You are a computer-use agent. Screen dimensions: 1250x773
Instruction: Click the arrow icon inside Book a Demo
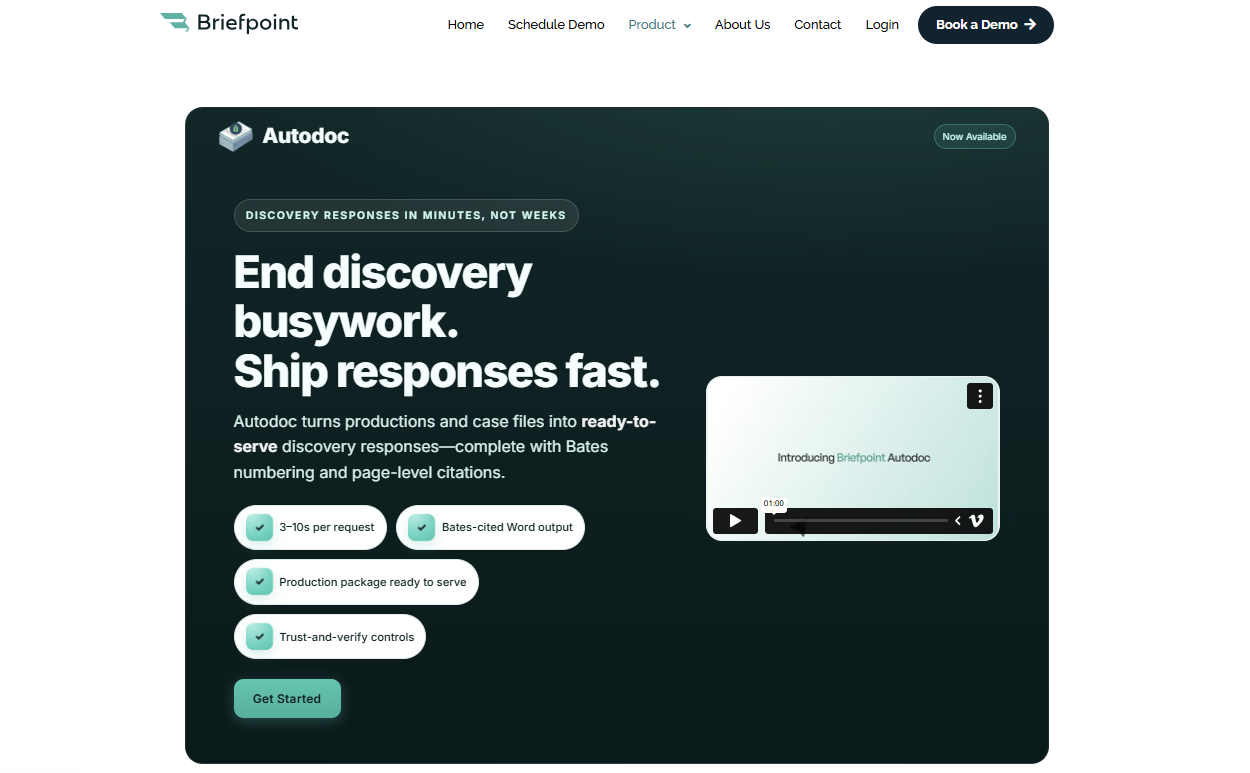click(1031, 24)
